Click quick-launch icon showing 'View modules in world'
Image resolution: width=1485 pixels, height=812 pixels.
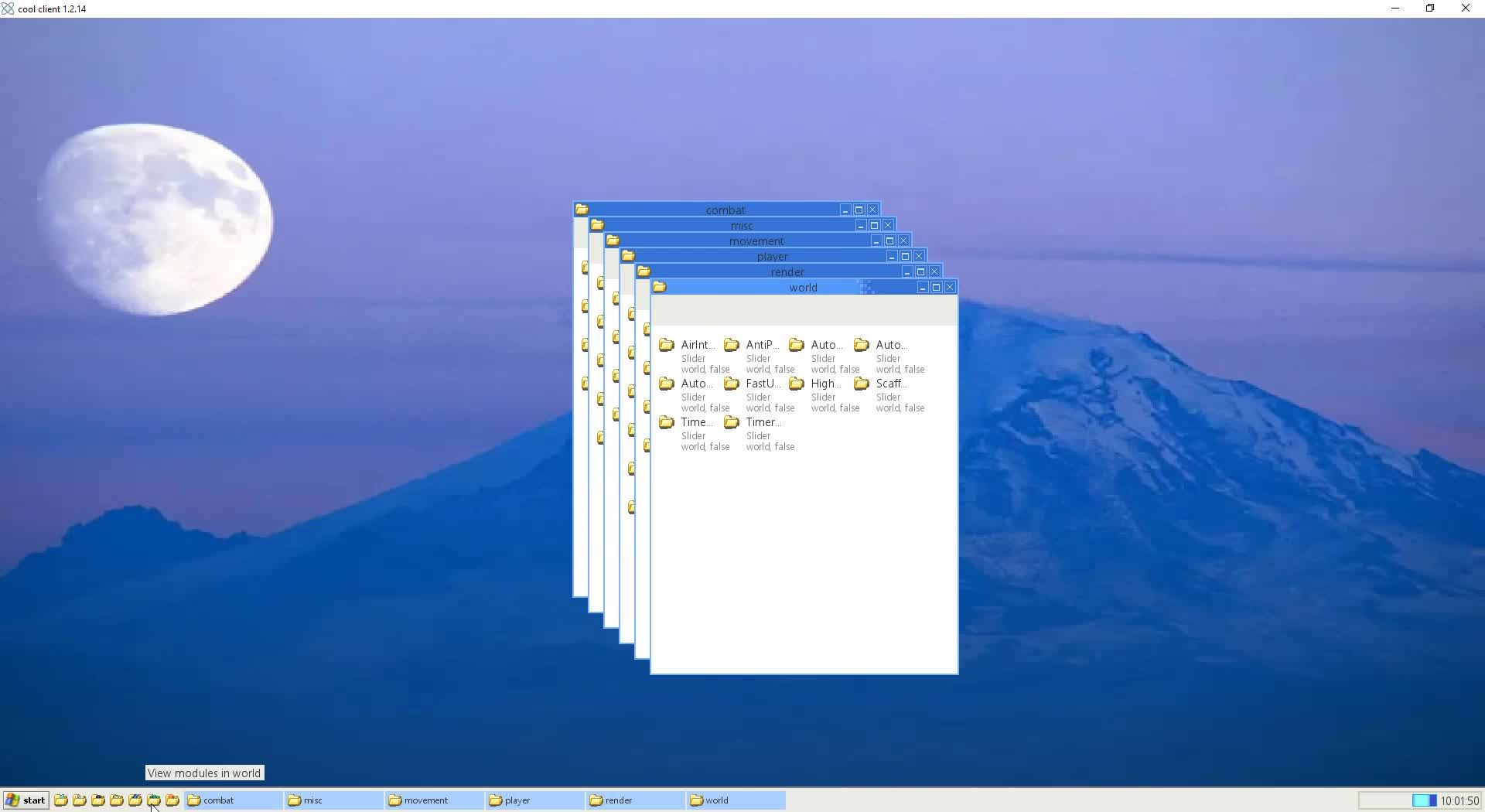click(154, 800)
